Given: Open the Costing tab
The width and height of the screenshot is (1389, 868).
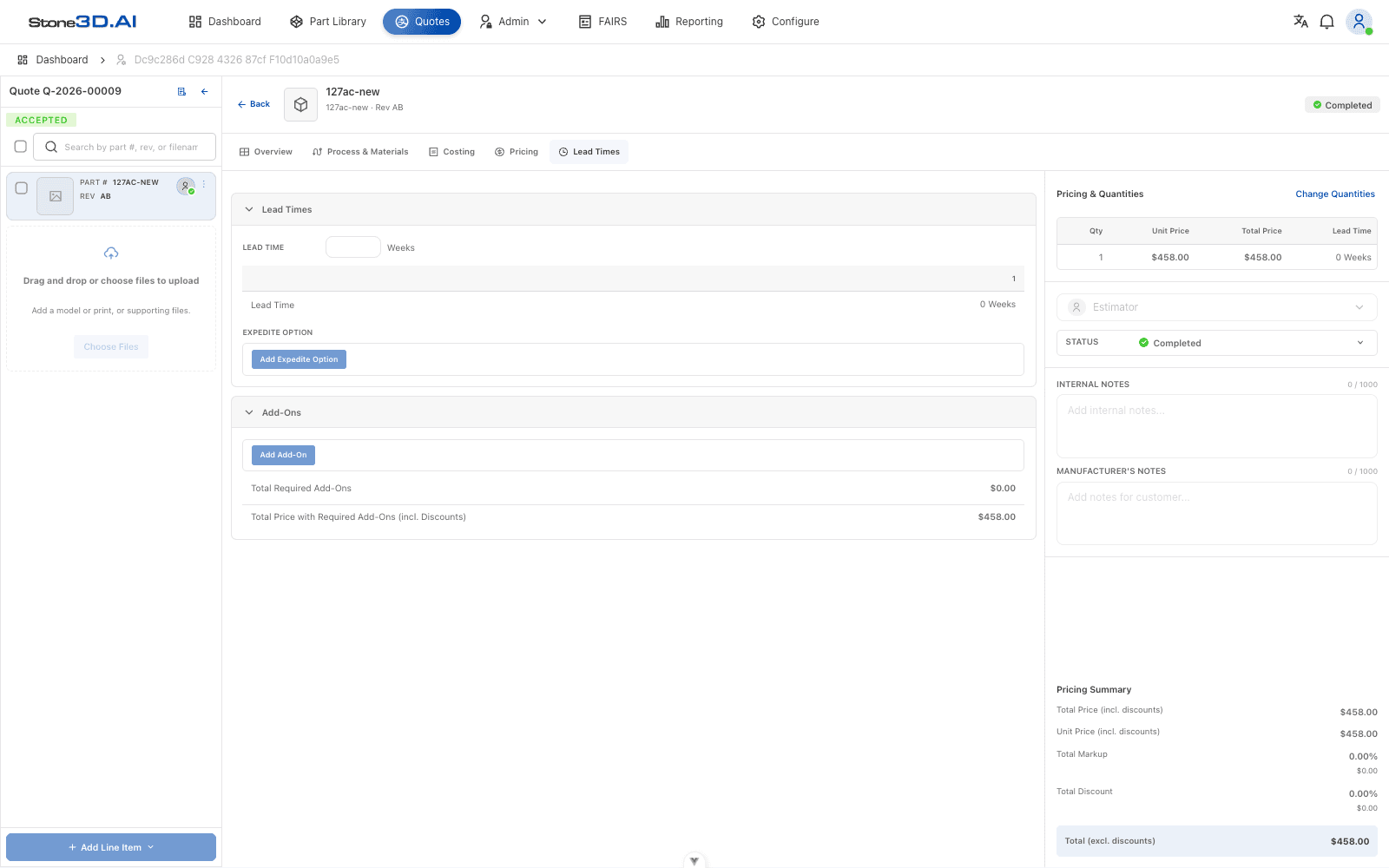Looking at the screenshot, I should pyautogui.click(x=451, y=152).
